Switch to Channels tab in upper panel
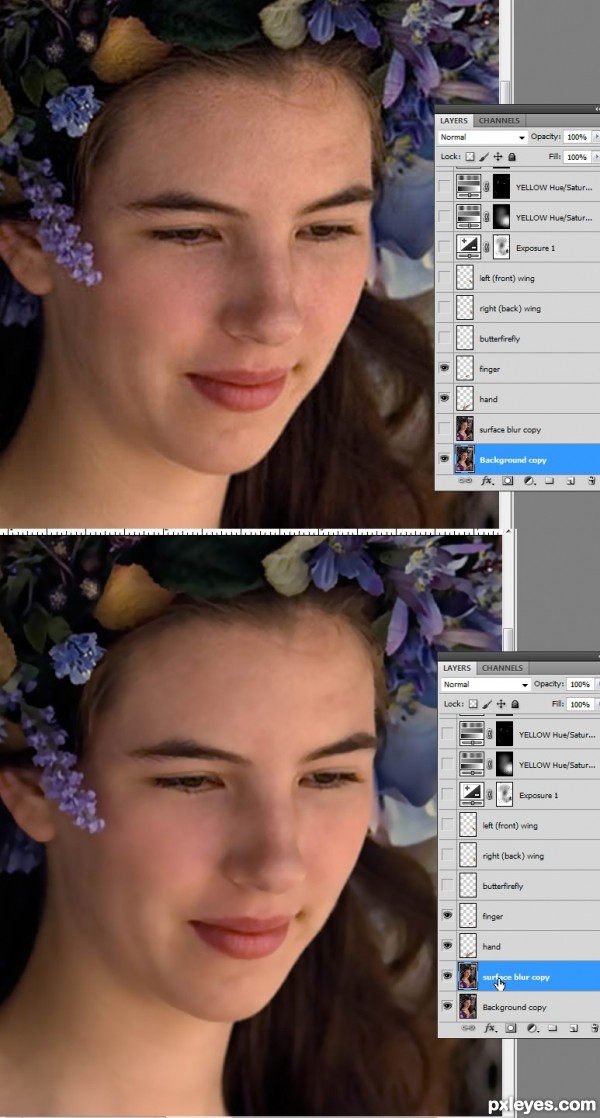 coord(499,120)
